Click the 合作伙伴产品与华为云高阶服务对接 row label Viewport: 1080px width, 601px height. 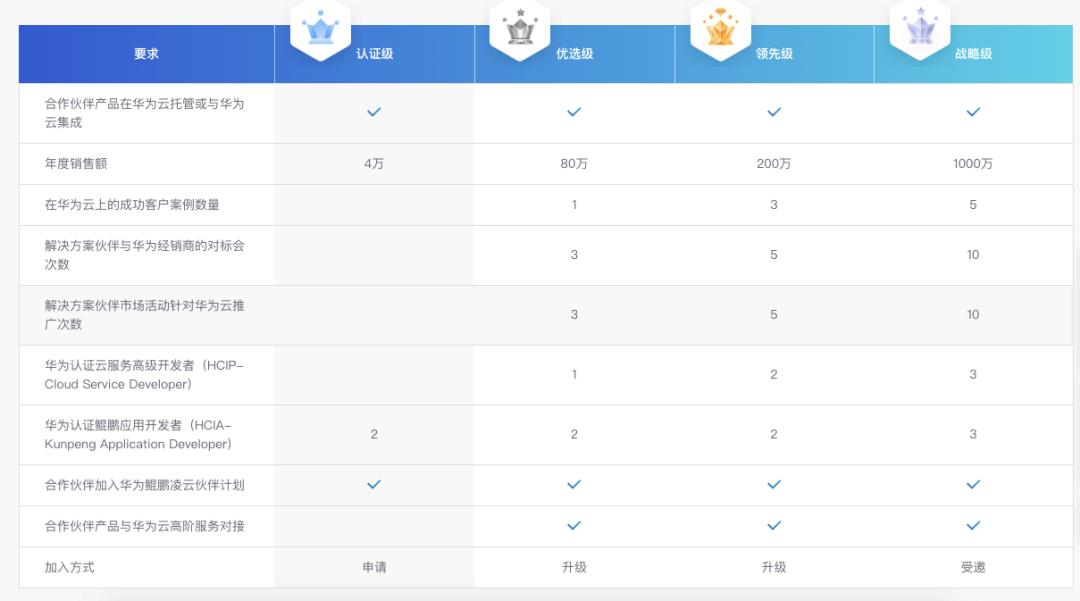coord(145,527)
